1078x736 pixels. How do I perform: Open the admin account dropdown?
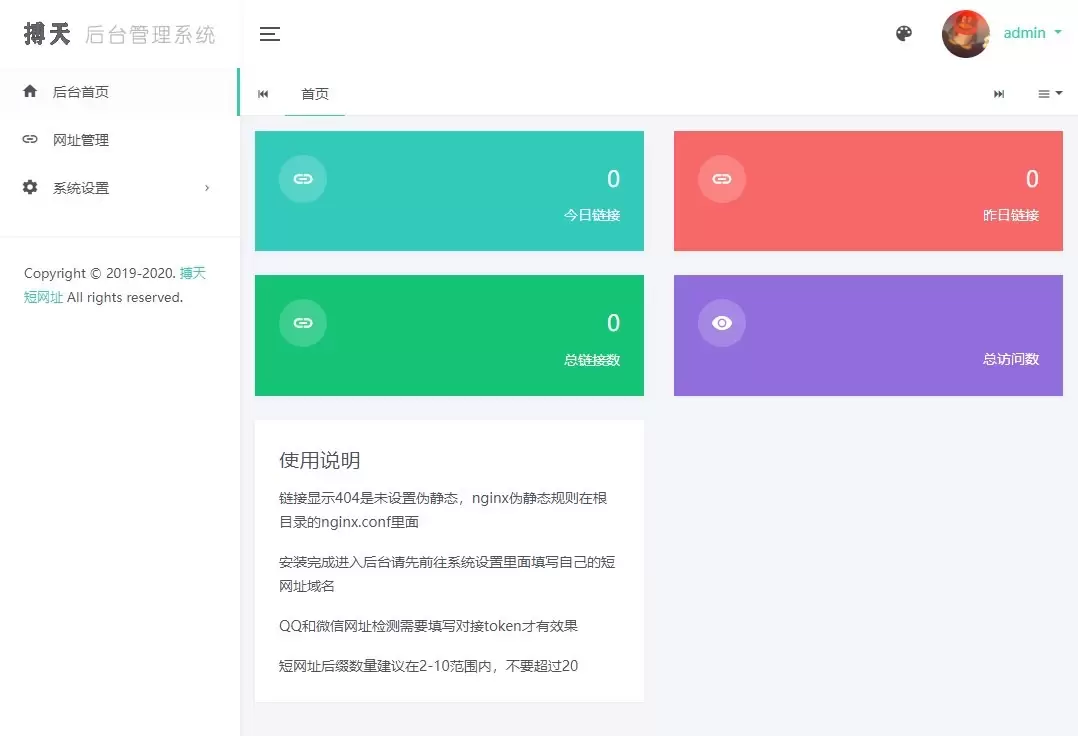[1032, 33]
